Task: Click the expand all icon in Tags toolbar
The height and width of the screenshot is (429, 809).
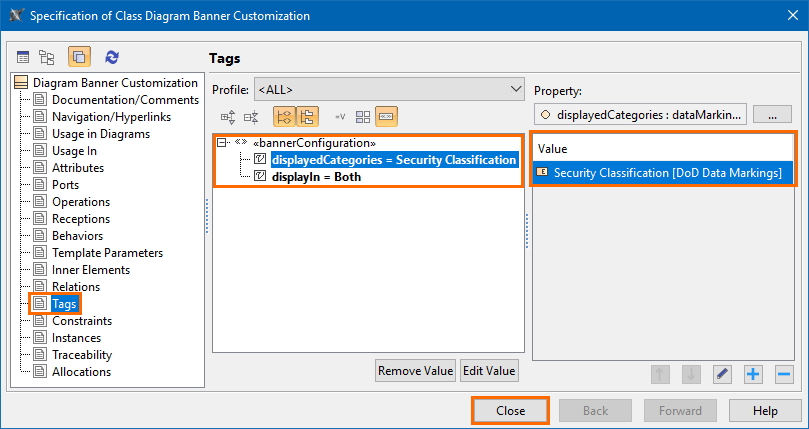Action: pyautogui.click(x=228, y=116)
